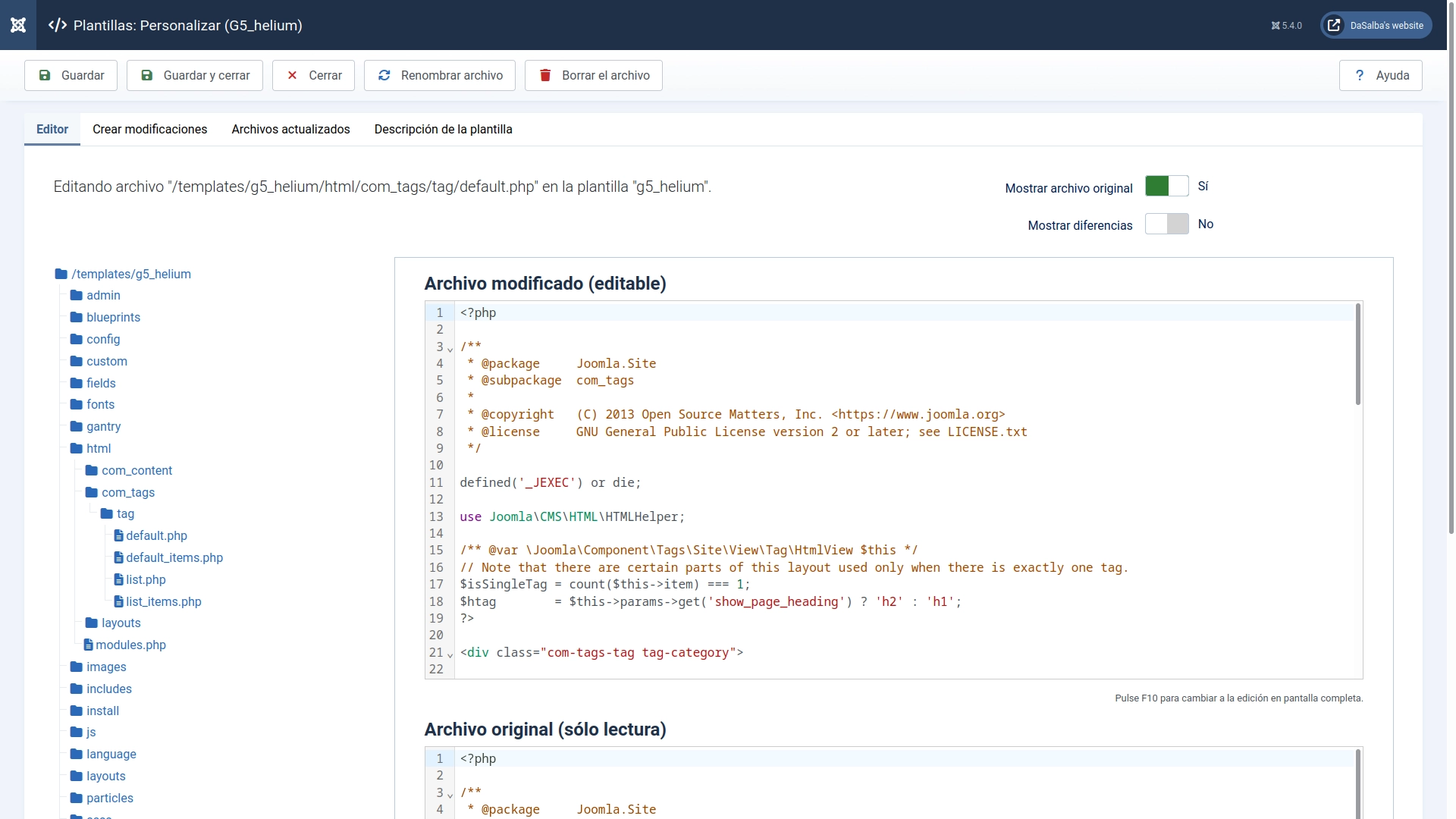Click the Joomla logo icon
The height and width of the screenshot is (819, 1456).
(x=18, y=25)
